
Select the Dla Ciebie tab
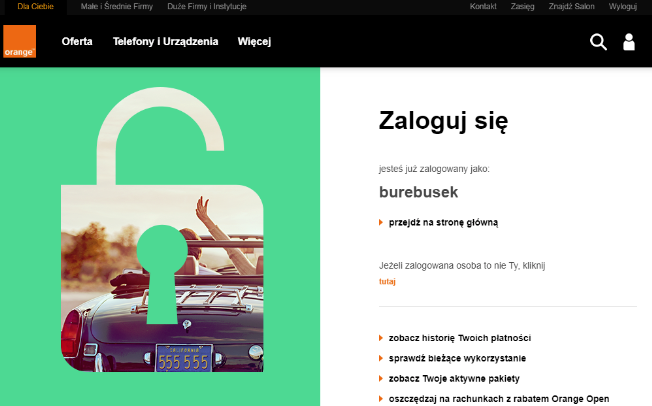pyautogui.click(x=35, y=6)
